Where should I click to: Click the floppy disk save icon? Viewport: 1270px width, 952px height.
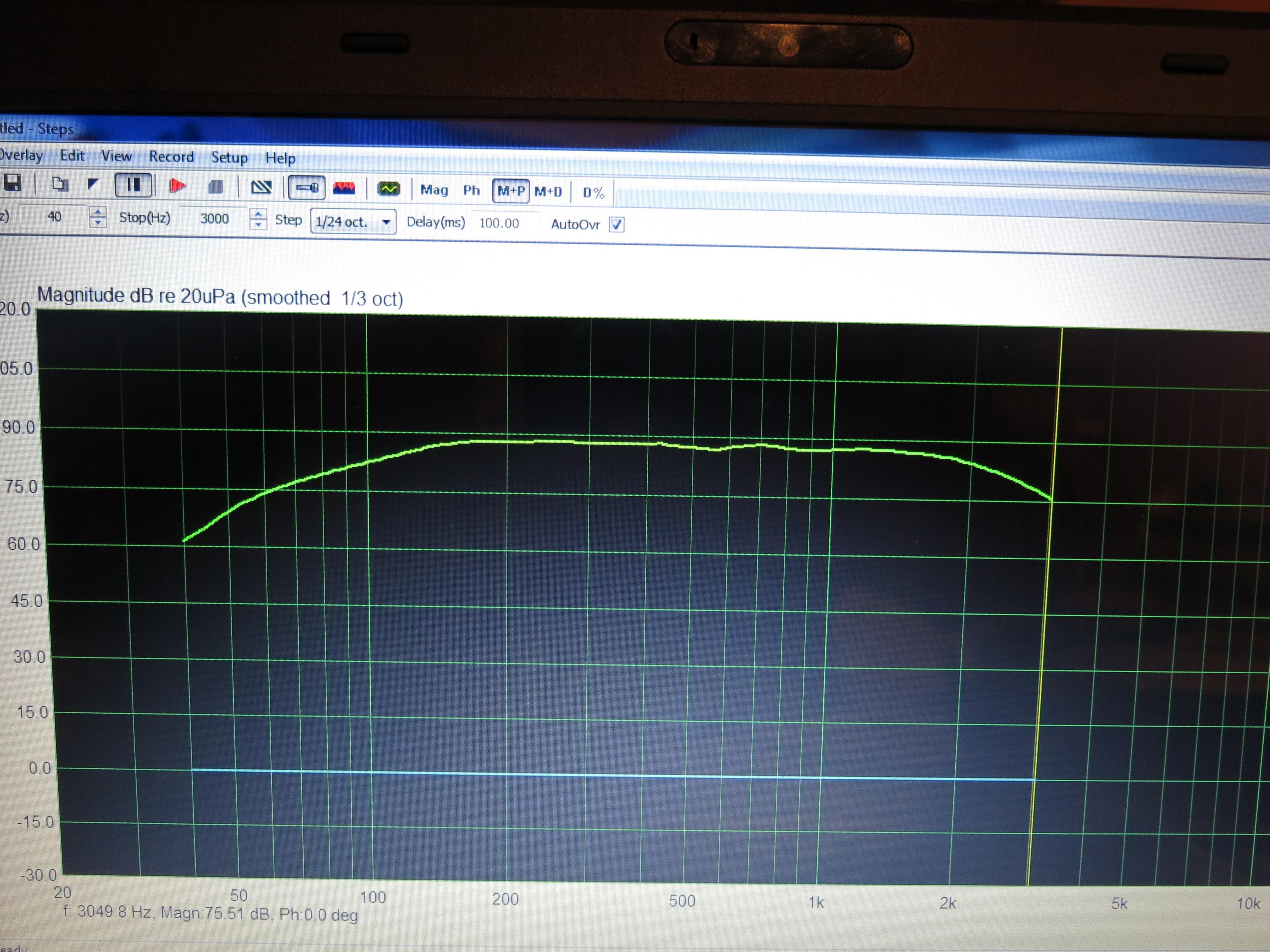click(12, 183)
